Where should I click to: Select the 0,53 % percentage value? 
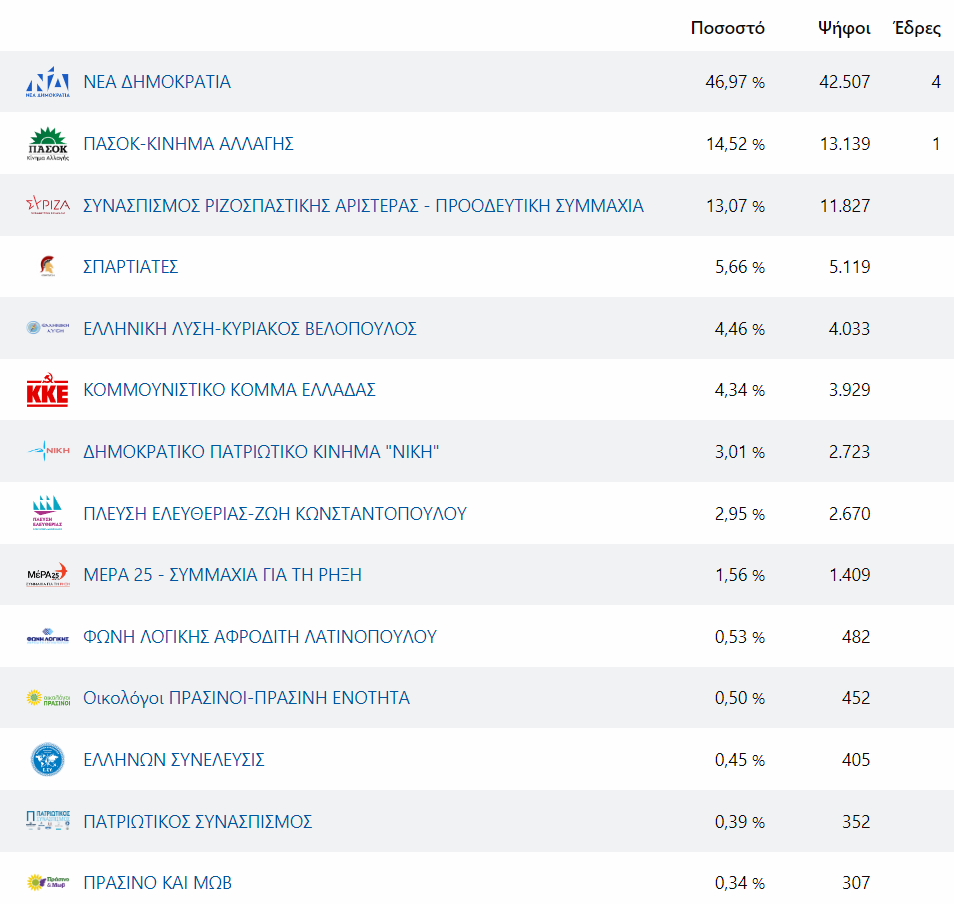[740, 636]
